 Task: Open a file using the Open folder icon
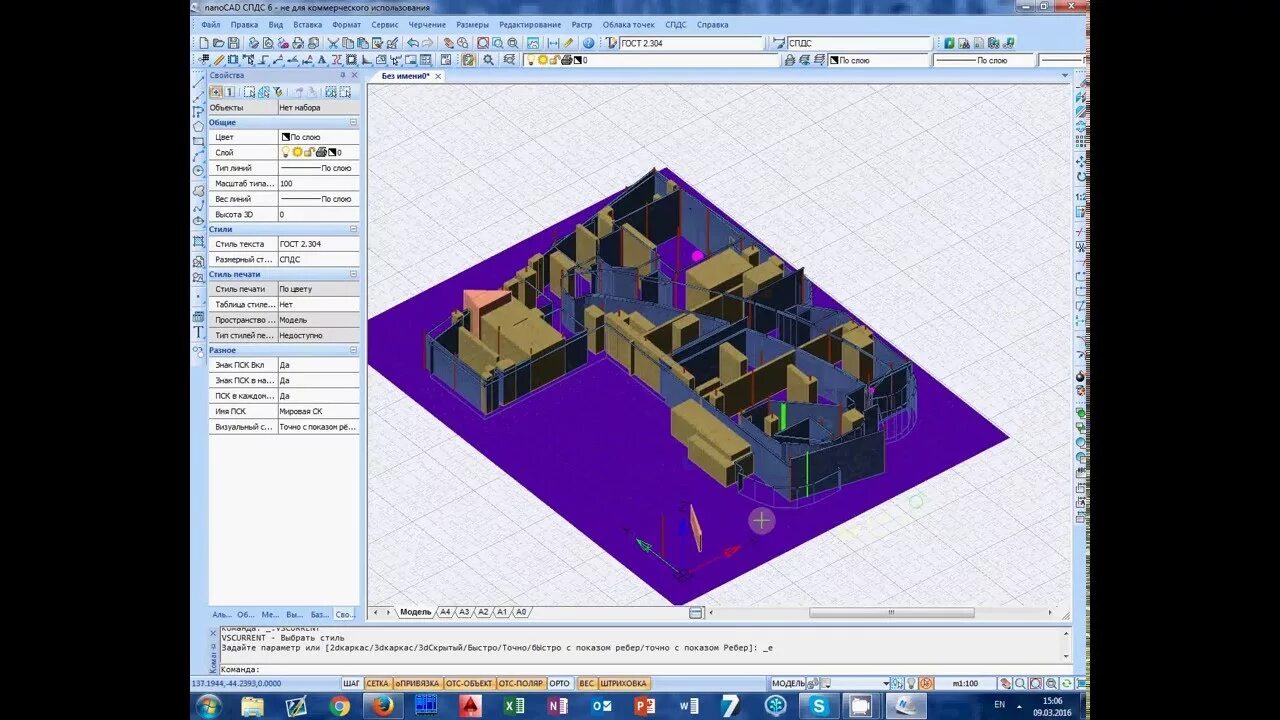point(219,43)
